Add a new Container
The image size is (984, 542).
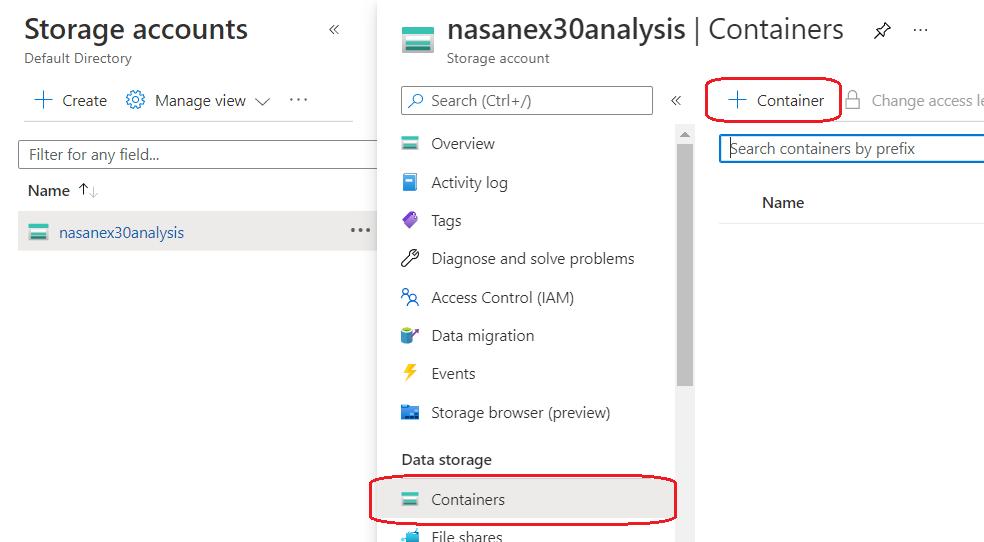775,100
